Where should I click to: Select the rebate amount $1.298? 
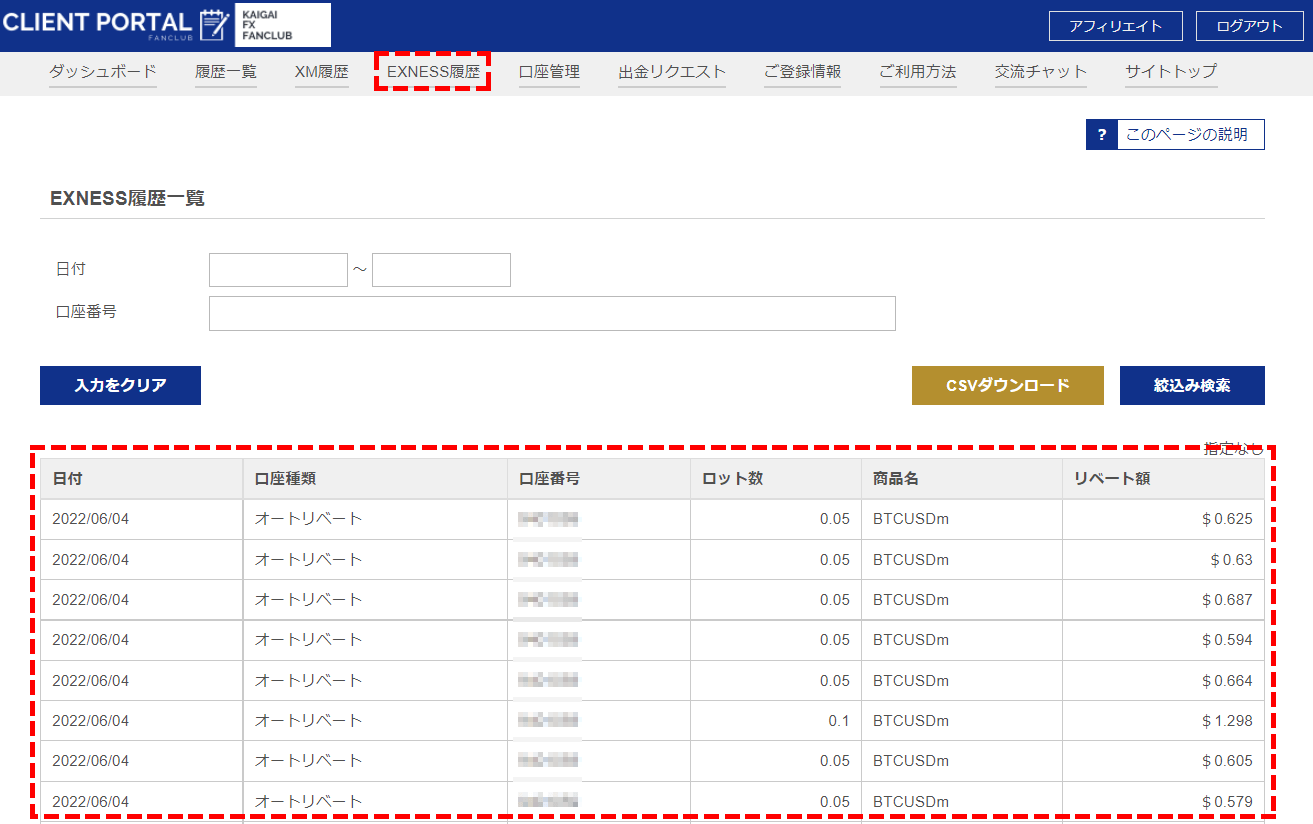click(x=1227, y=720)
